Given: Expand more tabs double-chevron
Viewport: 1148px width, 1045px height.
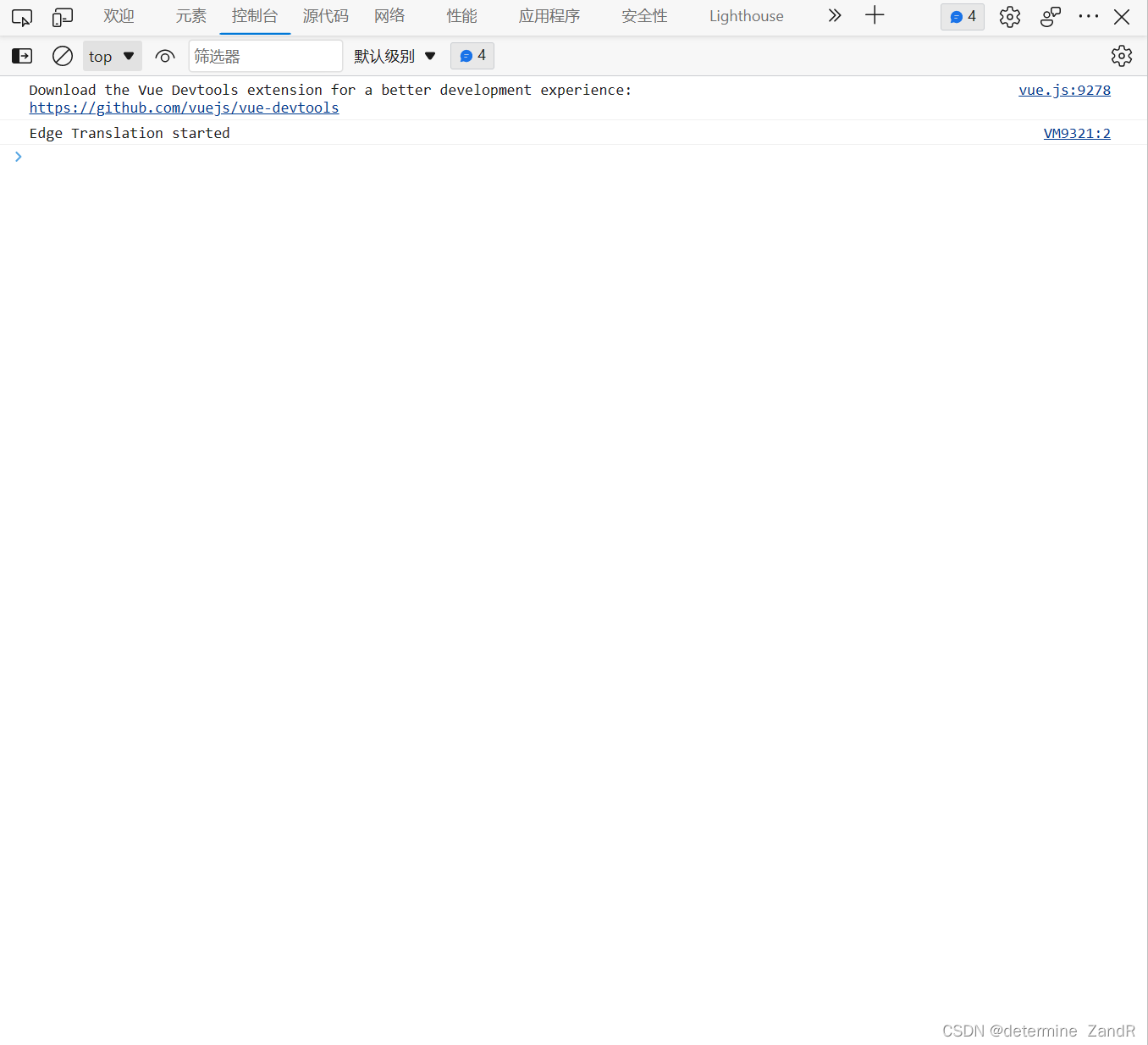Looking at the screenshot, I should click(835, 16).
